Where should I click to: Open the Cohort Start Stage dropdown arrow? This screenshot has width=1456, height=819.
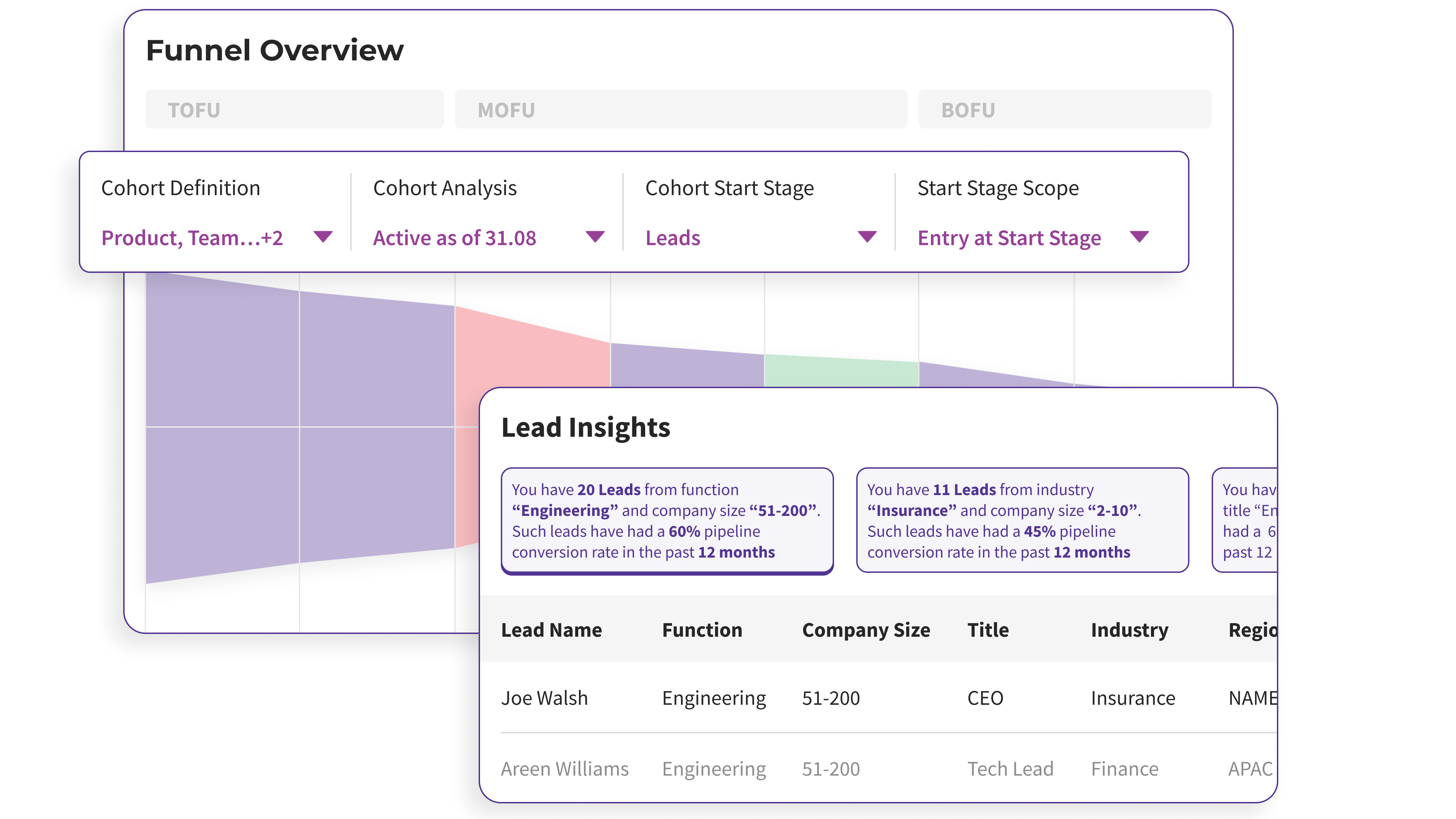point(867,236)
